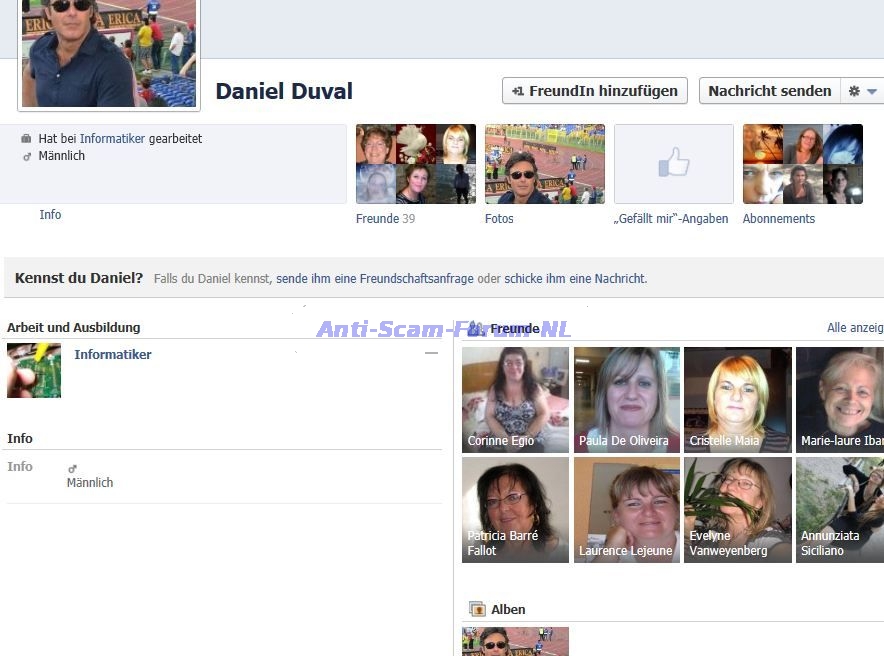Open the Freunde 39 photo collage tile
This screenshot has width=884, height=656.
415,164
